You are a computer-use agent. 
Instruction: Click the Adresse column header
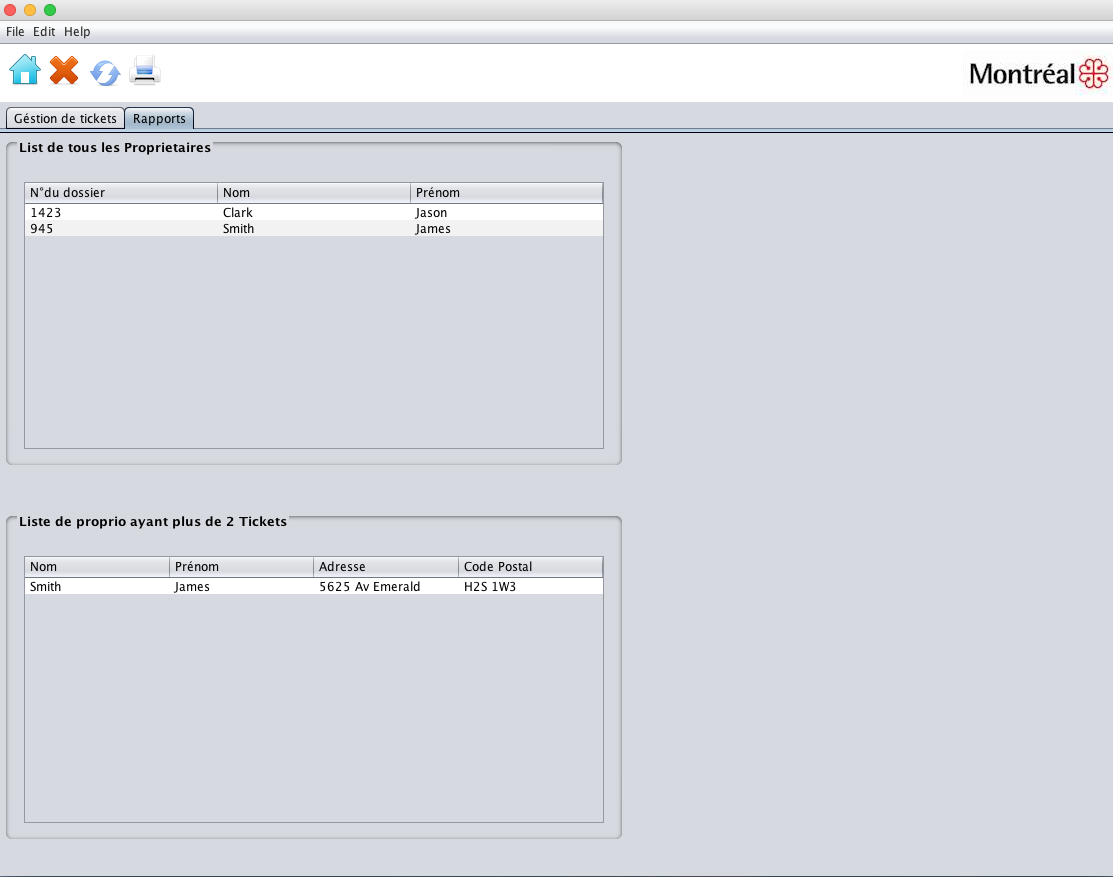(385, 567)
